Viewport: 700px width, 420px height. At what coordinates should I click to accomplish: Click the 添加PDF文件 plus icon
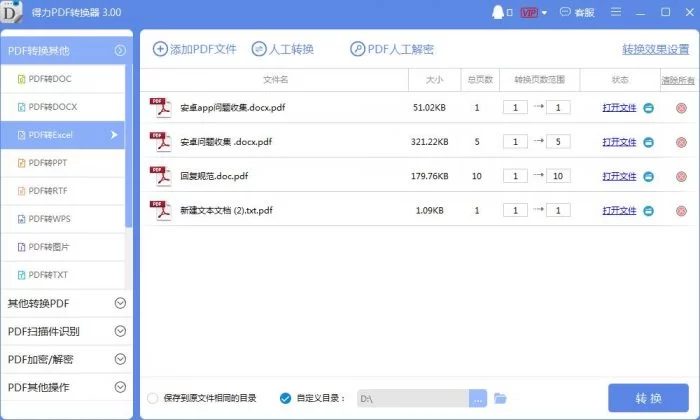click(x=160, y=49)
